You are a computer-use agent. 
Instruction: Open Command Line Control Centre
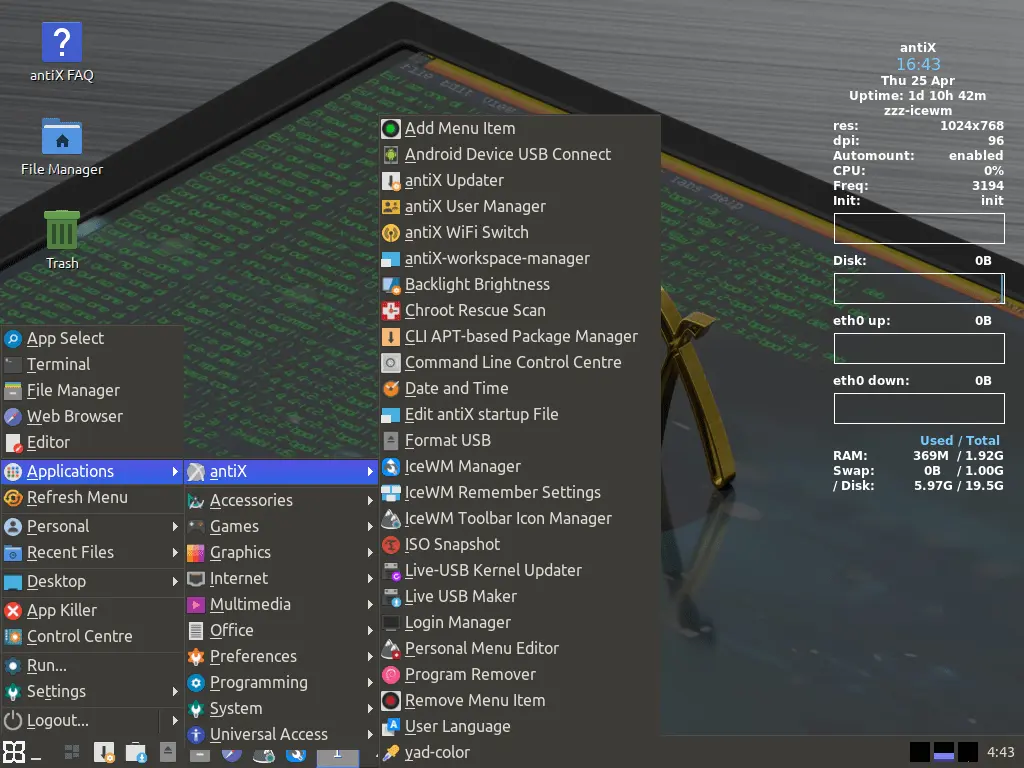(x=520, y=363)
